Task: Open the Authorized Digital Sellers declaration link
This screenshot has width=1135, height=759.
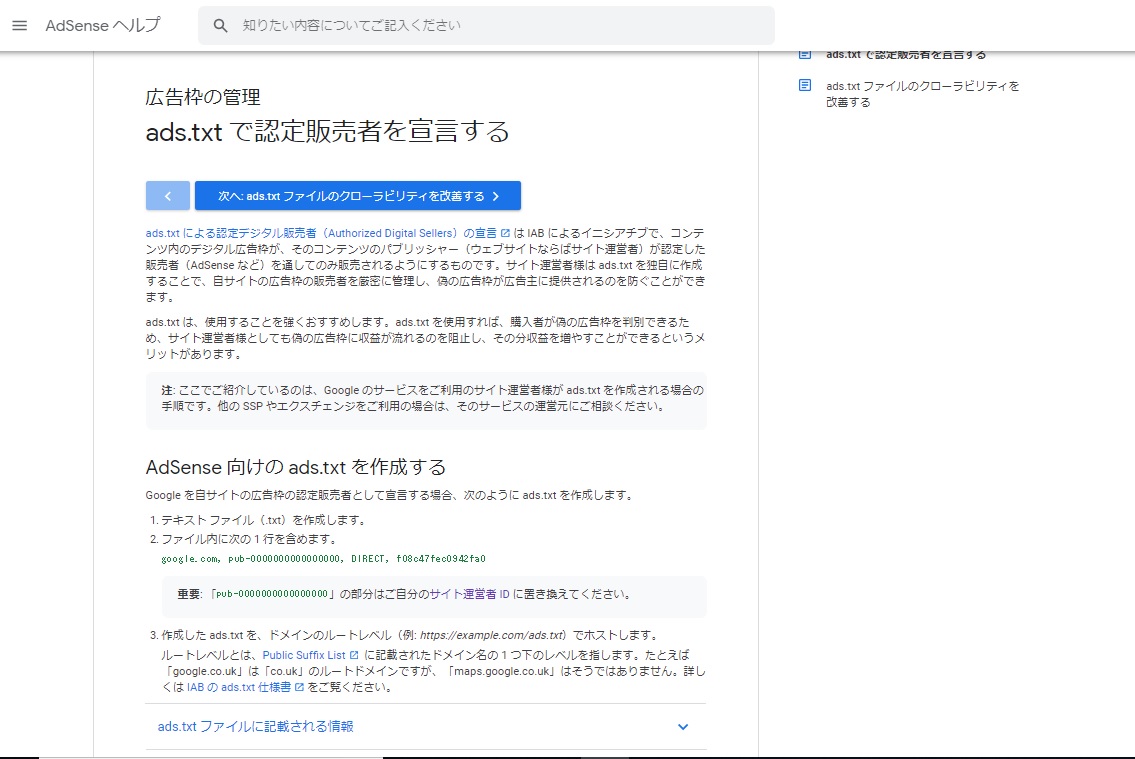Action: [x=321, y=233]
